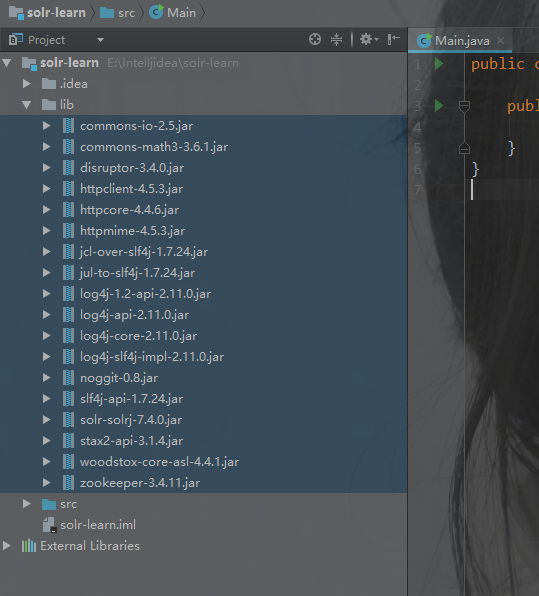Viewport: 539px width, 596px height.
Task: Select the External Libraries label
Action: pos(90,545)
